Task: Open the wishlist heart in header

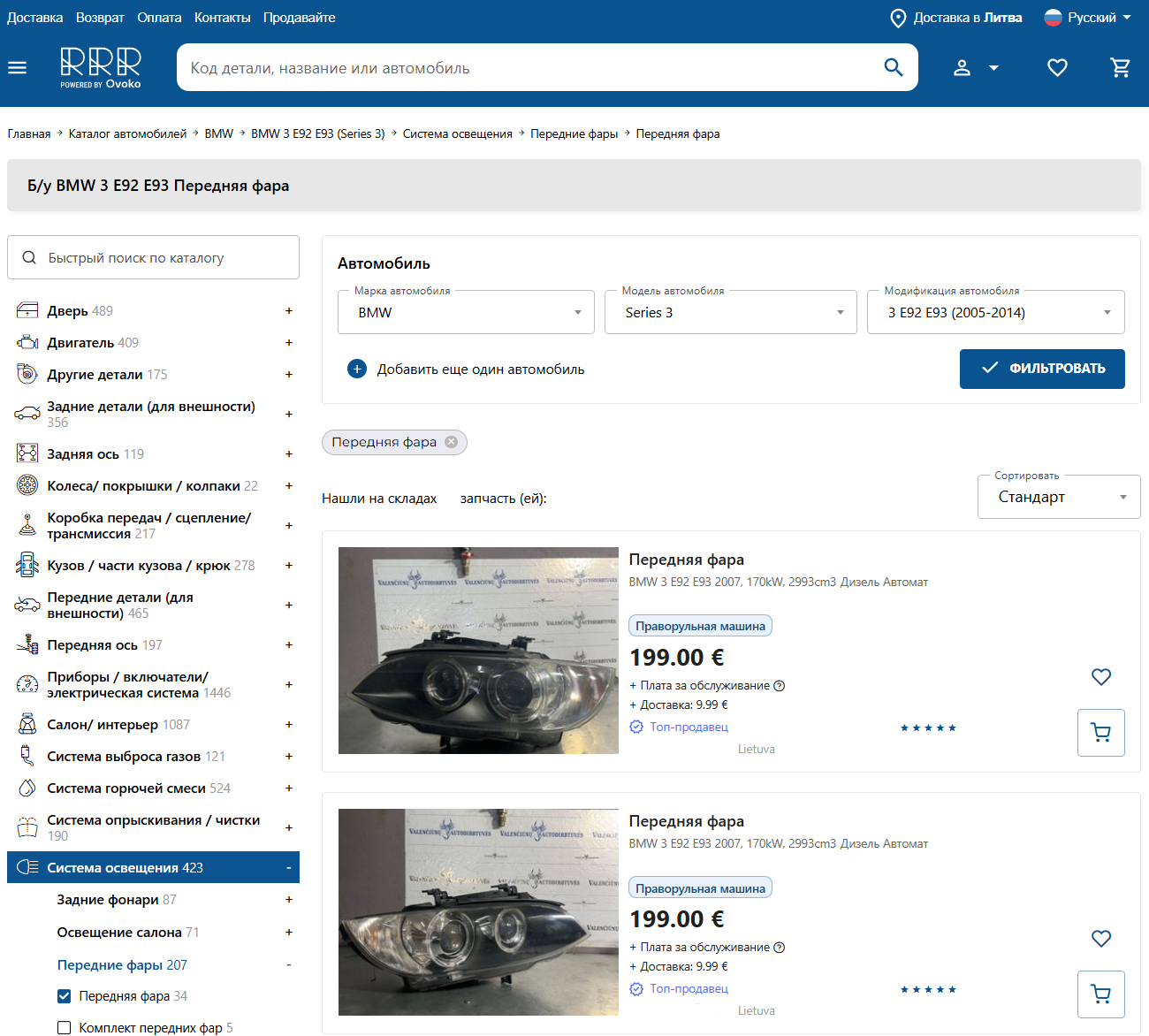Action: pos(1057,68)
